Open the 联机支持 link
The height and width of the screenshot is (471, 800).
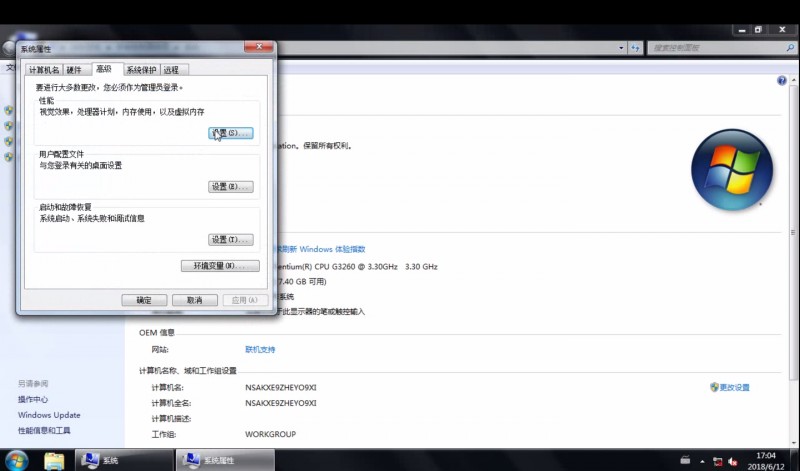click(260, 350)
